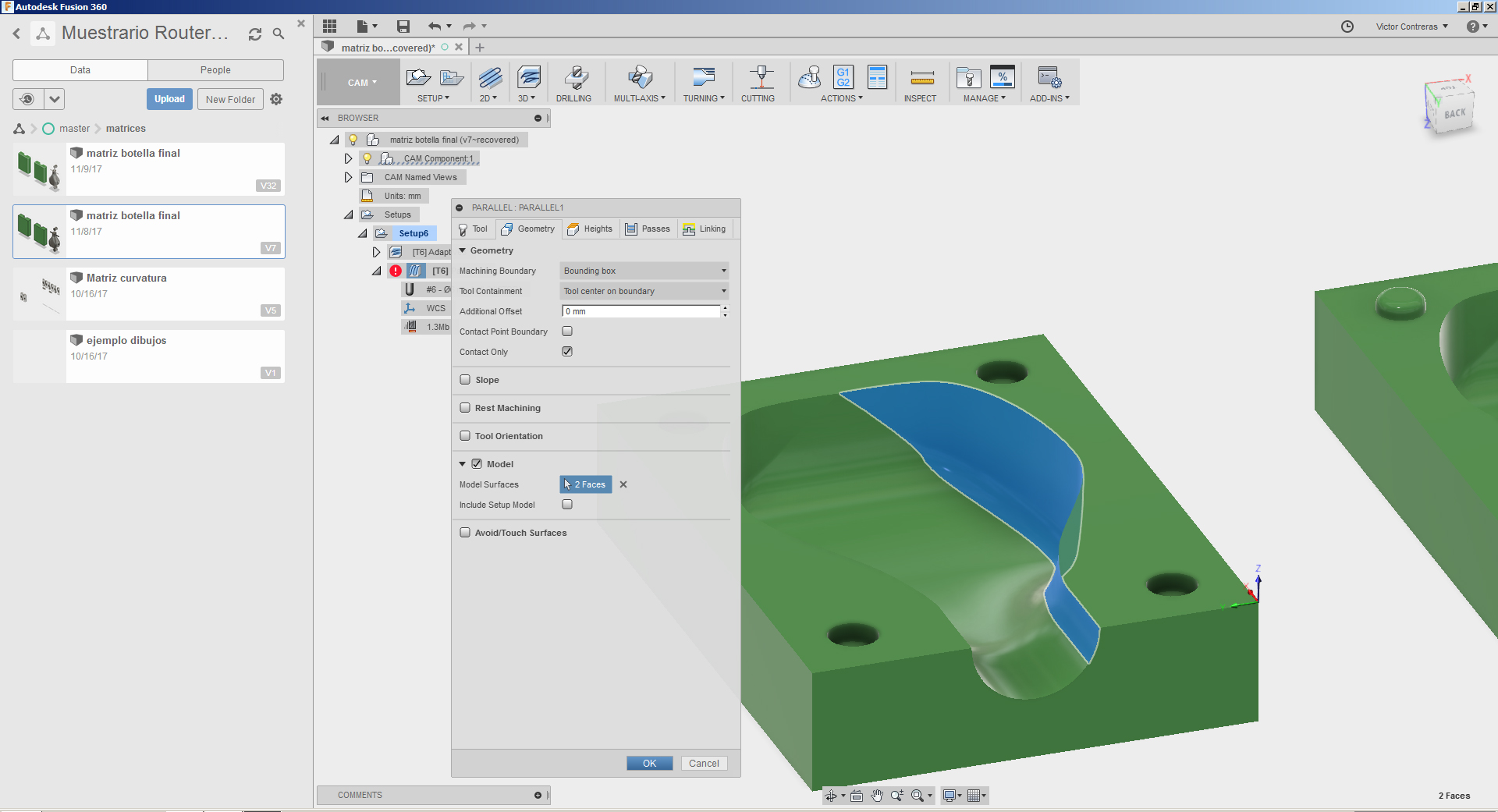The width and height of the screenshot is (1498, 812).
Task: Select the Inspect measure tool
Action: click(922, 77)
